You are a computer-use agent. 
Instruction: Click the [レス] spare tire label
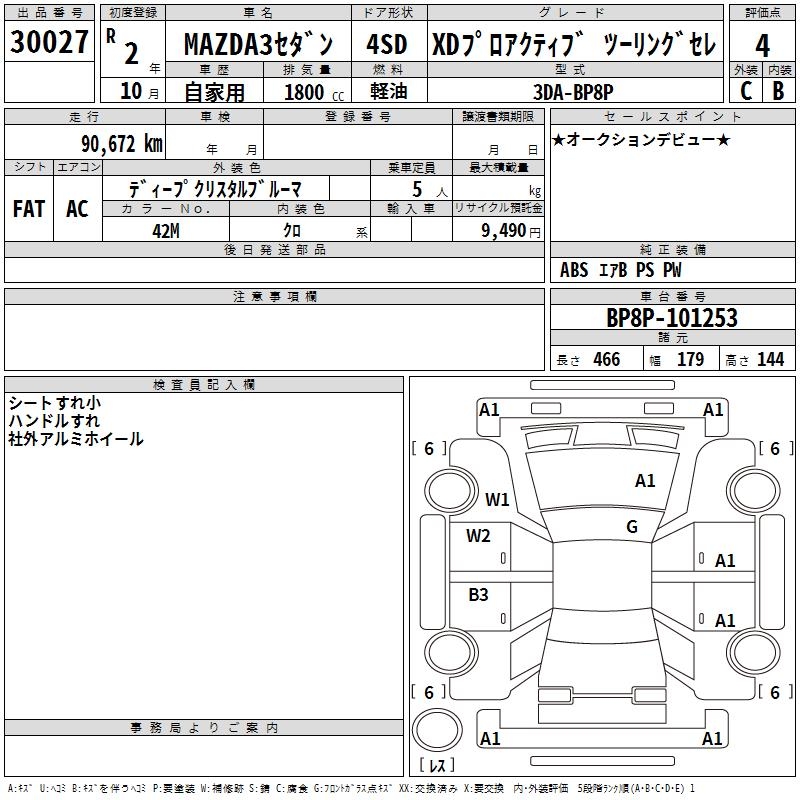[437, 765]
